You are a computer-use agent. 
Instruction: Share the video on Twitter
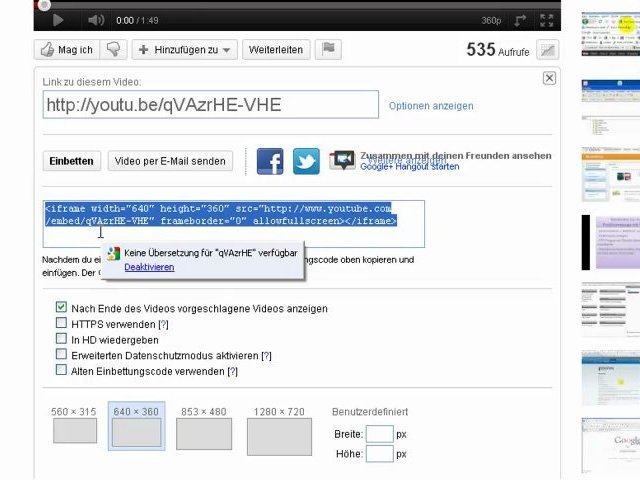click(x=306, y=161)
